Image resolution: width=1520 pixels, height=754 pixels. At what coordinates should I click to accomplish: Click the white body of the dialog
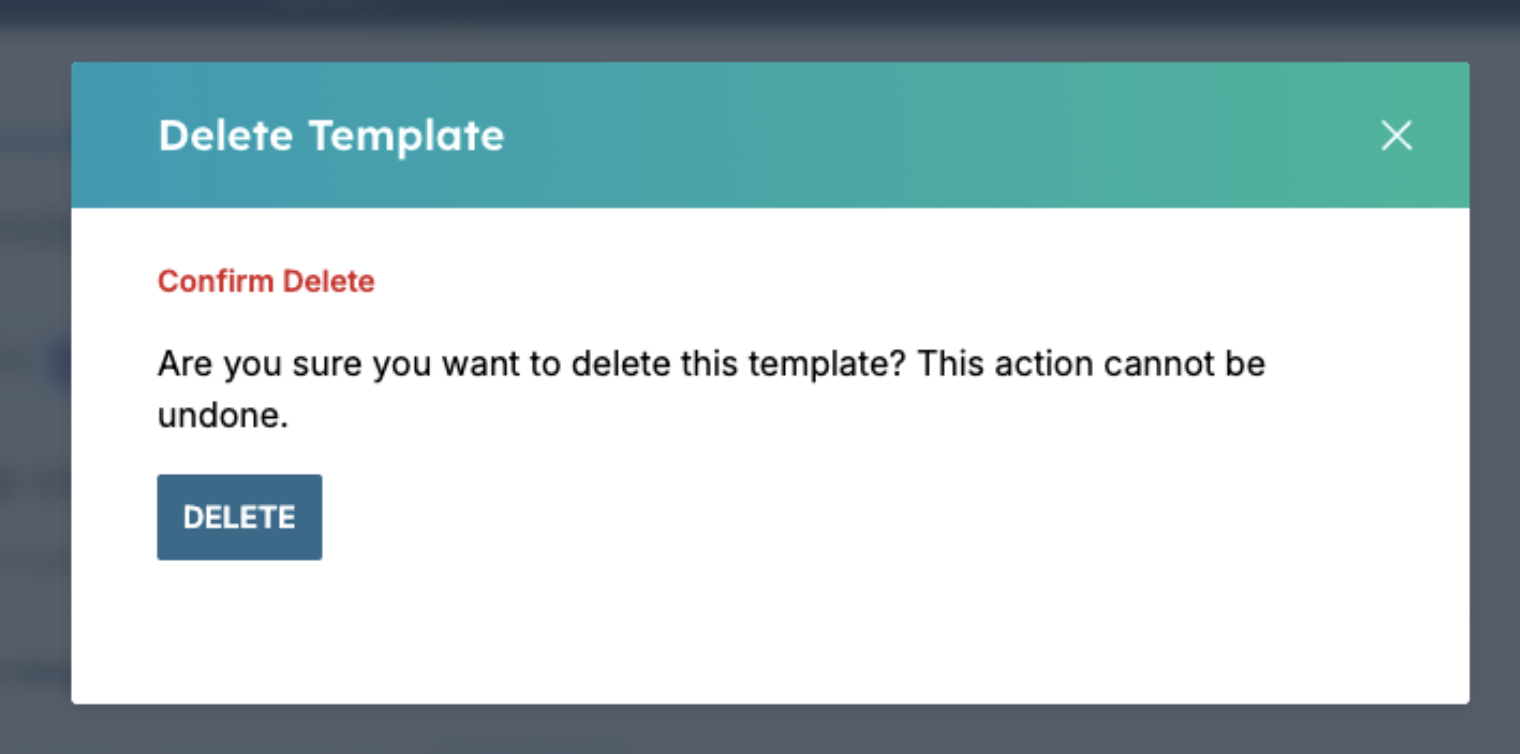tap(800, 630)
